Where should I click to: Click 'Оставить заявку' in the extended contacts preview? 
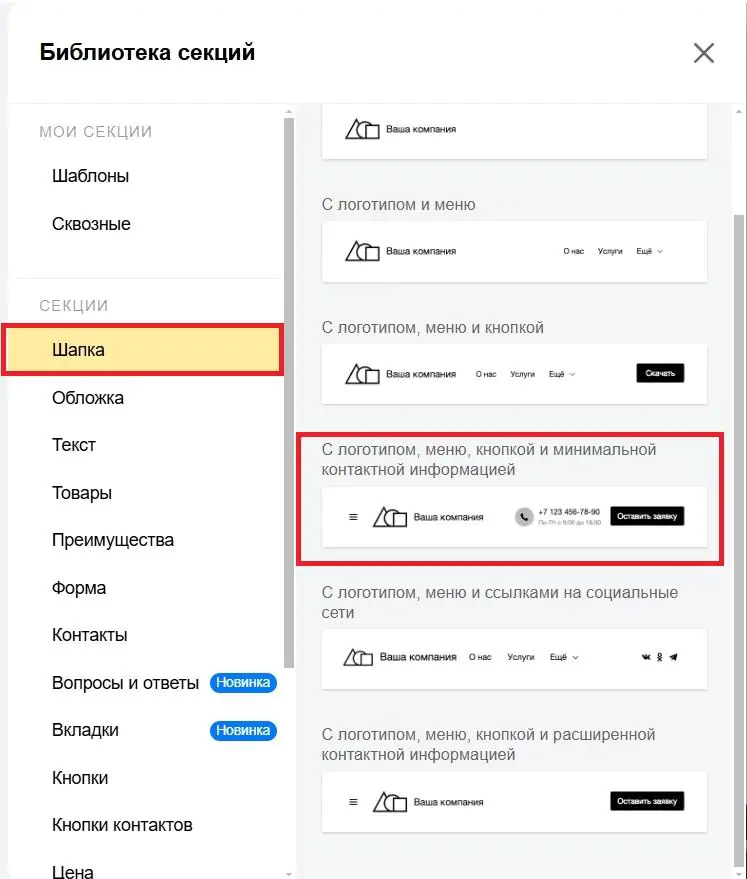pos(647,801)
